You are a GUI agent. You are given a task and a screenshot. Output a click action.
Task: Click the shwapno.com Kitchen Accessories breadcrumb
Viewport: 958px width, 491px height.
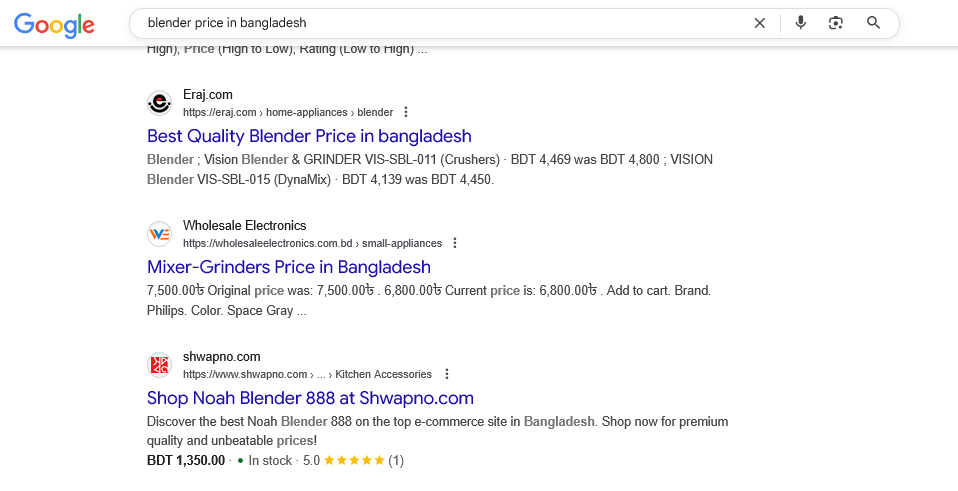click(x=383, y=374)
